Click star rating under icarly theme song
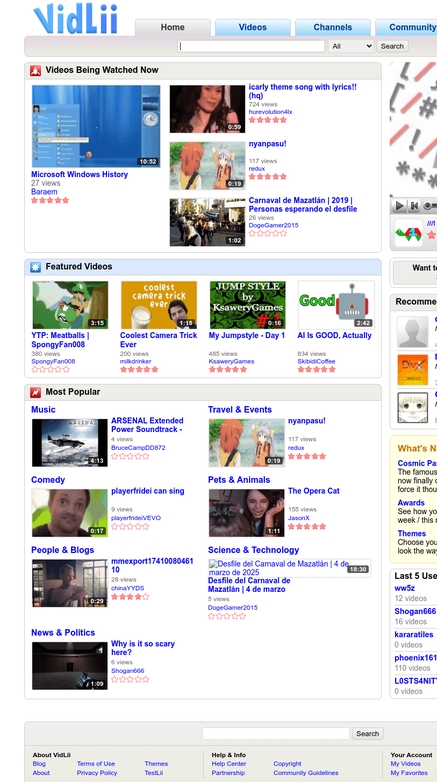Screen dimensions: 437x782 268,120
